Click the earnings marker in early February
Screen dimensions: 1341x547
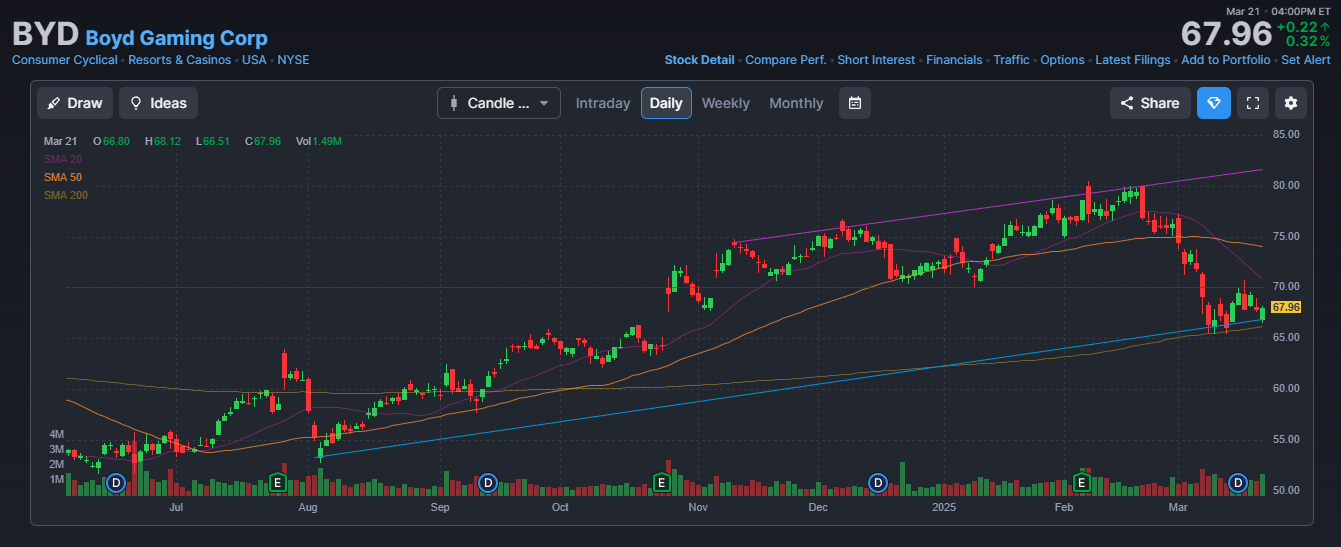point(1081,483)
